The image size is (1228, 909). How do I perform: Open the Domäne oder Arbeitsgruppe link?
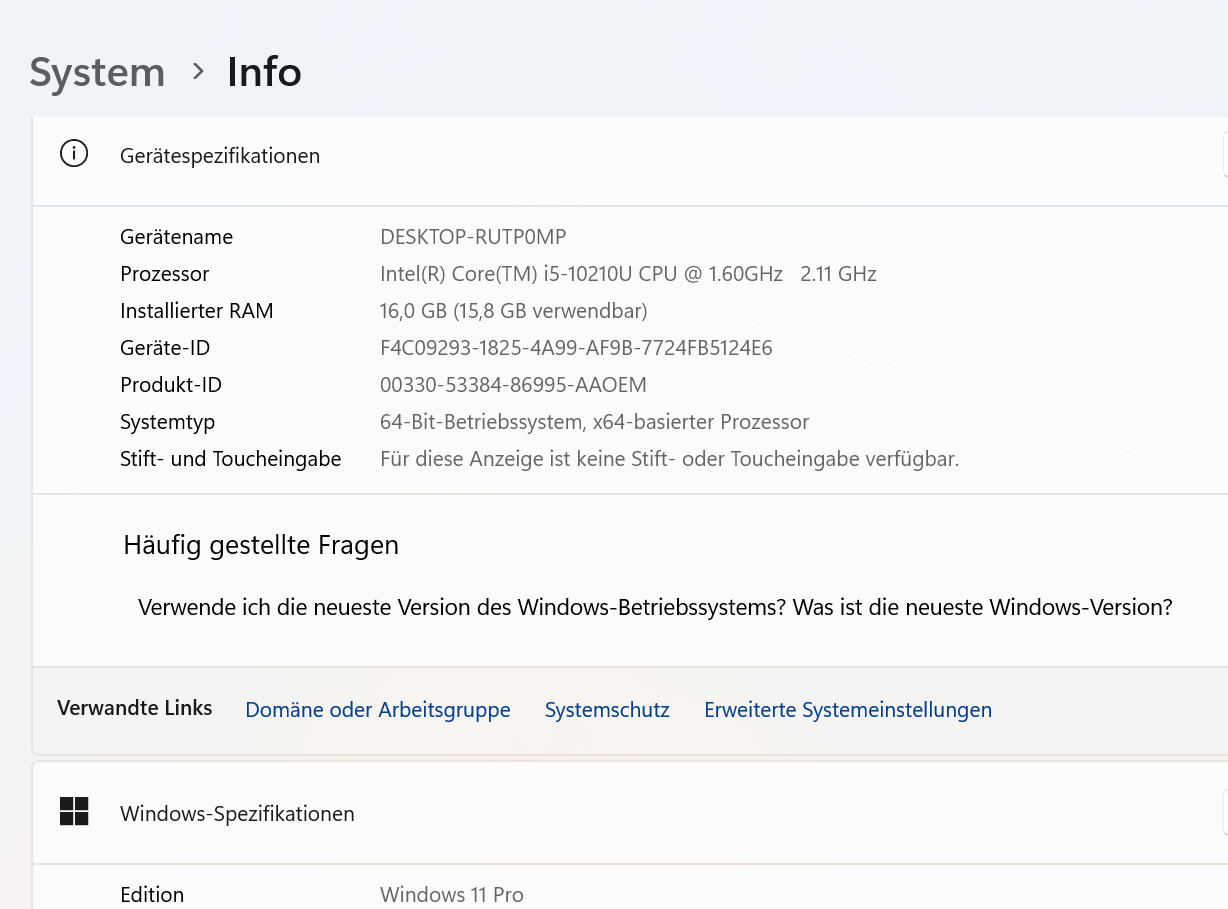click(378, 710)
